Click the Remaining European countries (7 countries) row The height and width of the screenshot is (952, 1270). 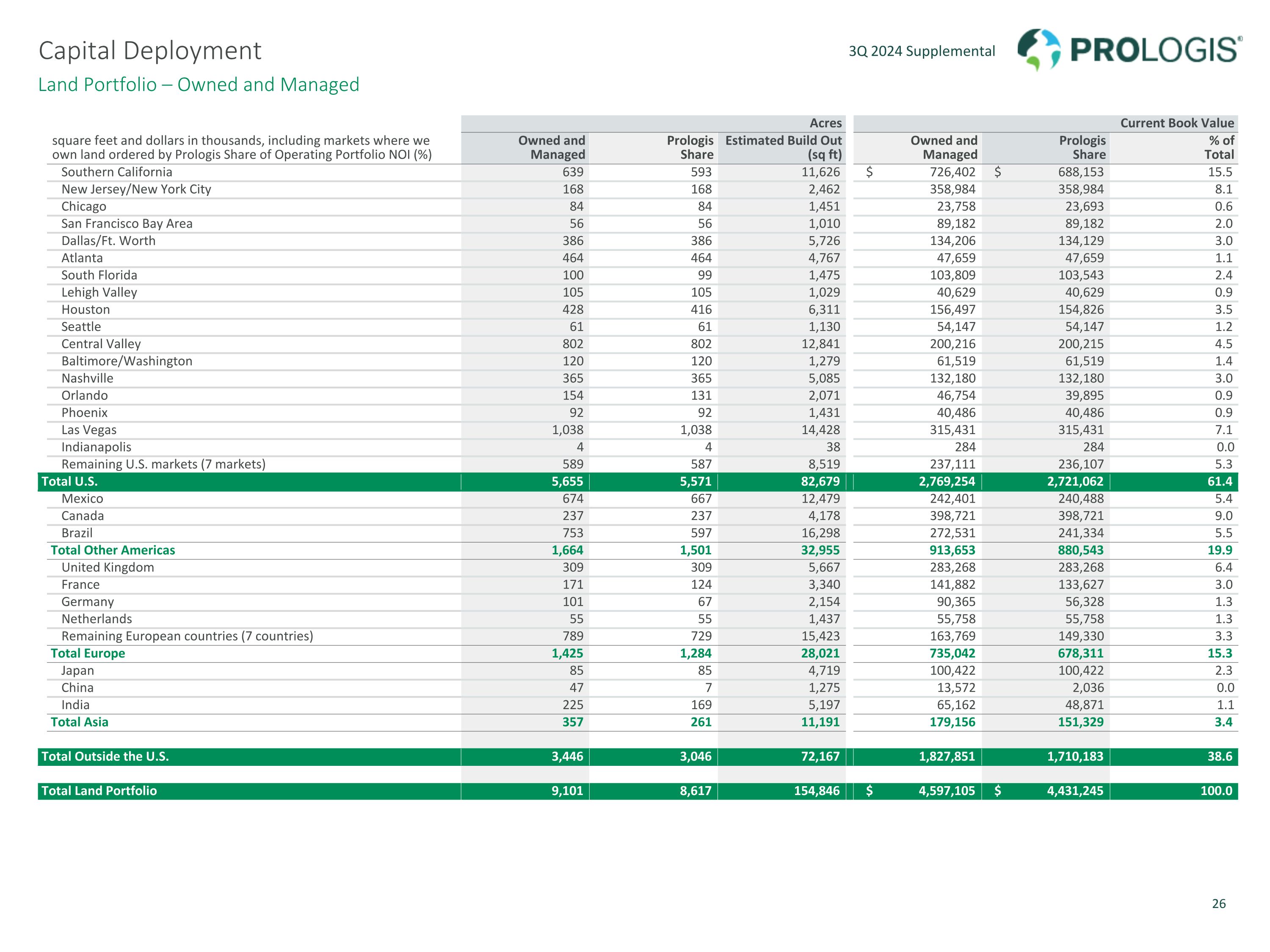(187, 636)
